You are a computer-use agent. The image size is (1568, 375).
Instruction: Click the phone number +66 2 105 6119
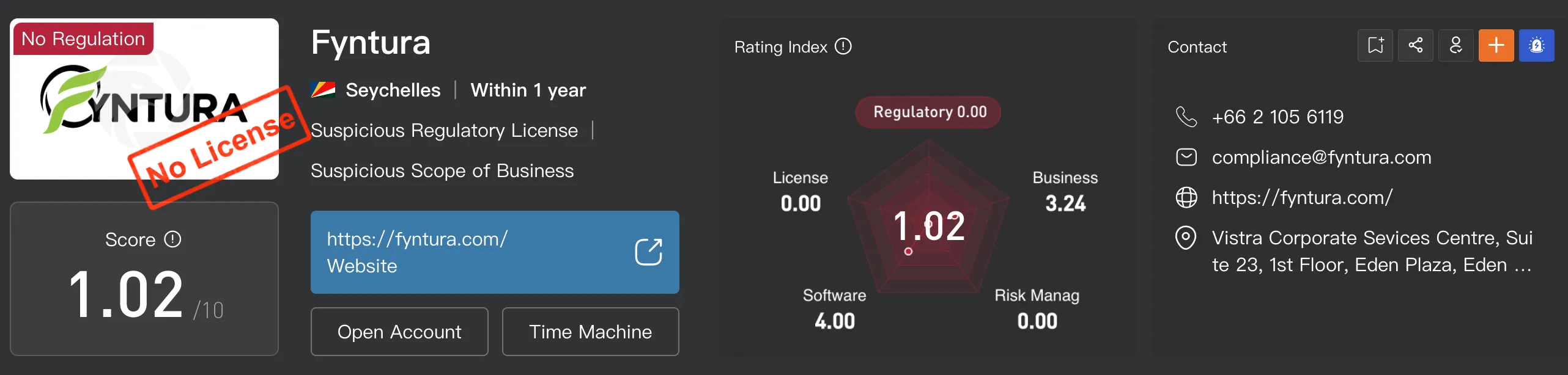pos(1278,117)
